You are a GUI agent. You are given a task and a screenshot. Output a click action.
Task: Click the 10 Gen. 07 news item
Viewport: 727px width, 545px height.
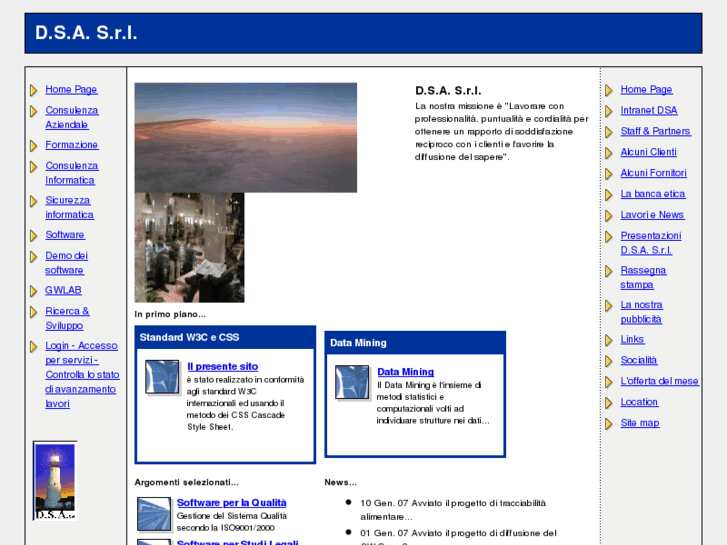(453, 510)
